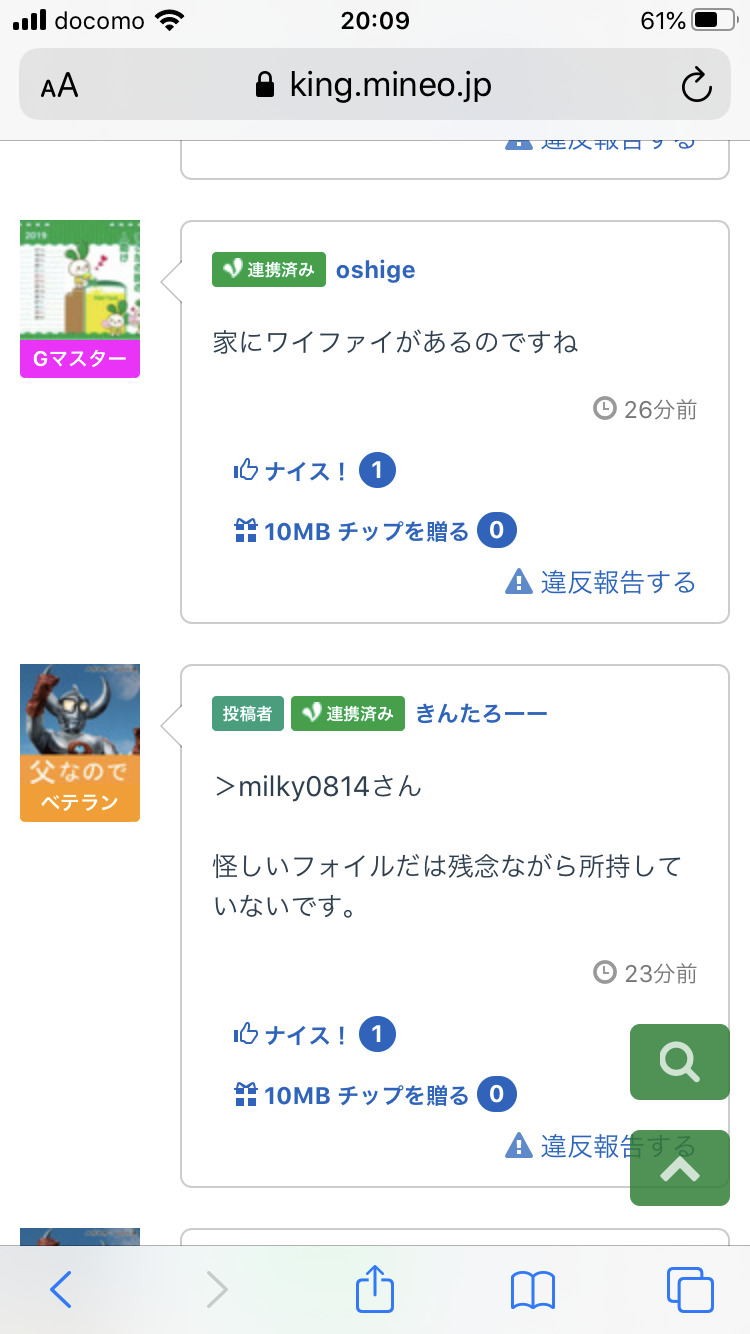
Task: Send 10MB chip to きんたろーー
Action: click(352, 1095)
